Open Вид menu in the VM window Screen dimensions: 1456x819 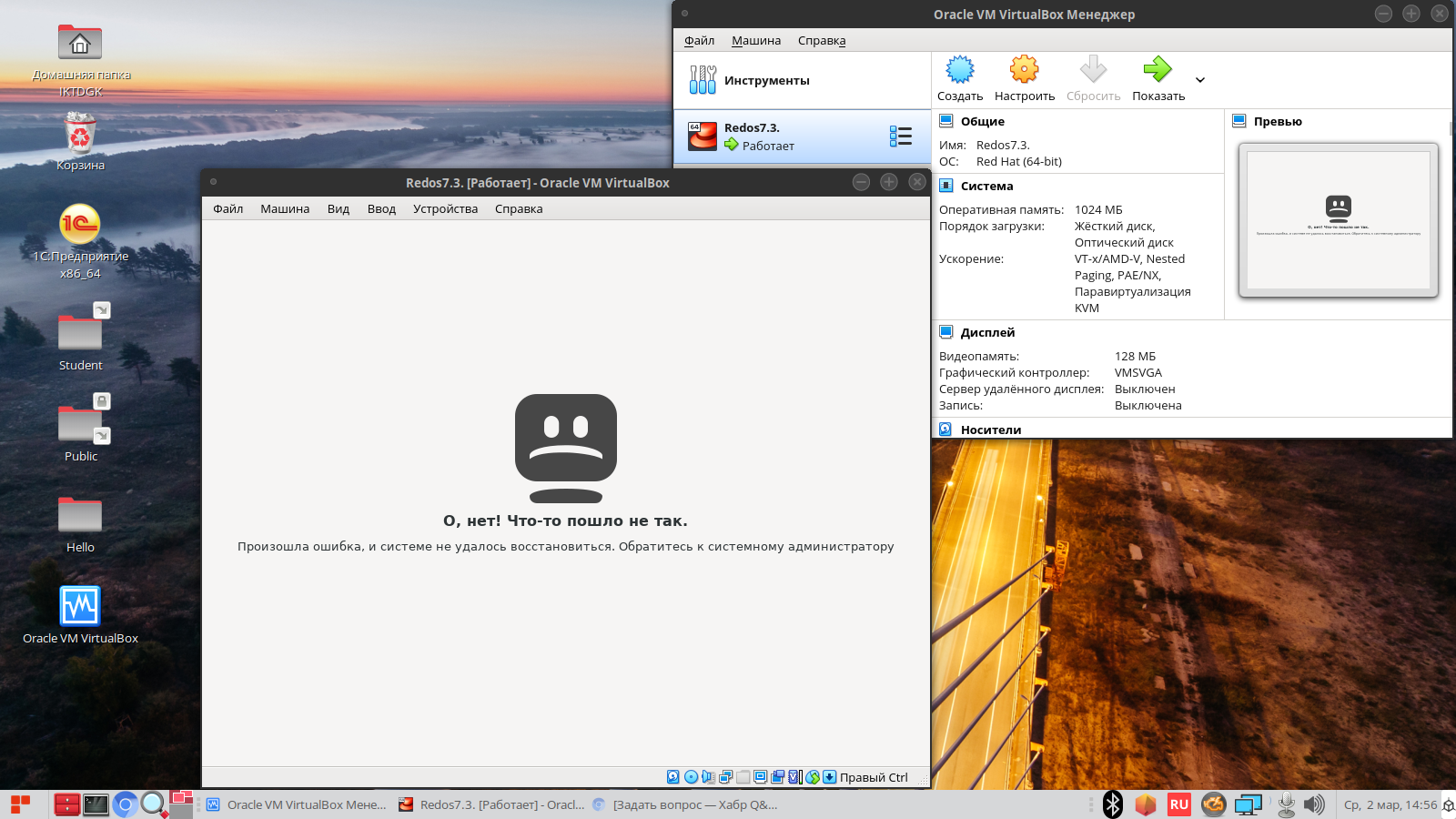(339, 208)
